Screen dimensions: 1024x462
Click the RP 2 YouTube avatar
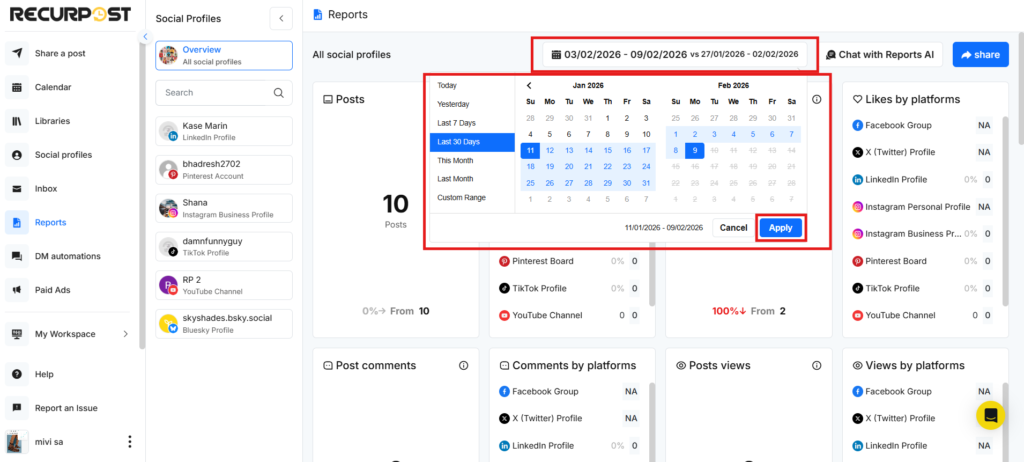point(168,285)
